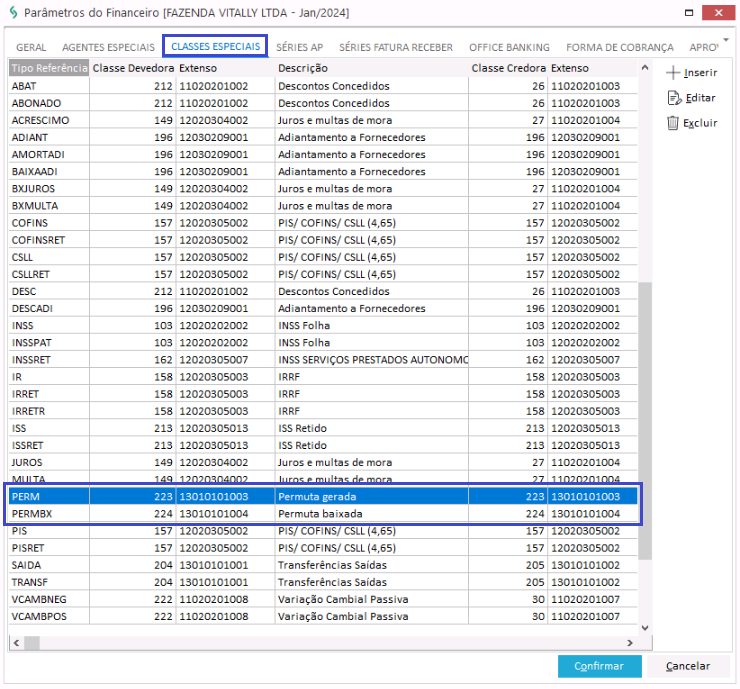Maximize the Parâmetros do Financeiro window
This screenshot has width=740, height=689.
pyautogui.click(x=689, y=13)
